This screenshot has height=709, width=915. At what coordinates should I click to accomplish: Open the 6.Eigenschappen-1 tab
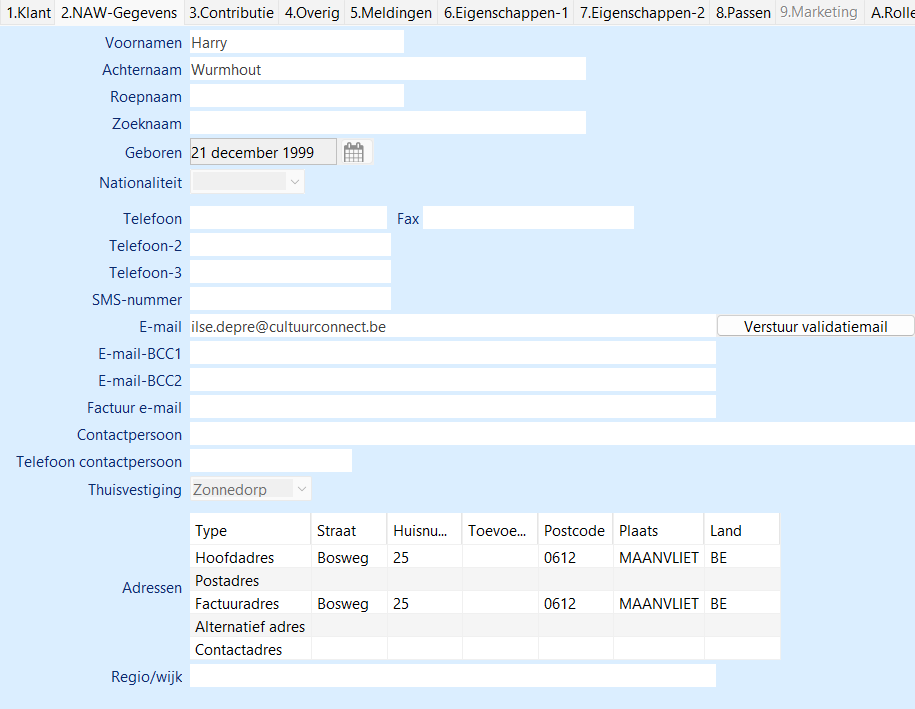(x=506, y=13)
